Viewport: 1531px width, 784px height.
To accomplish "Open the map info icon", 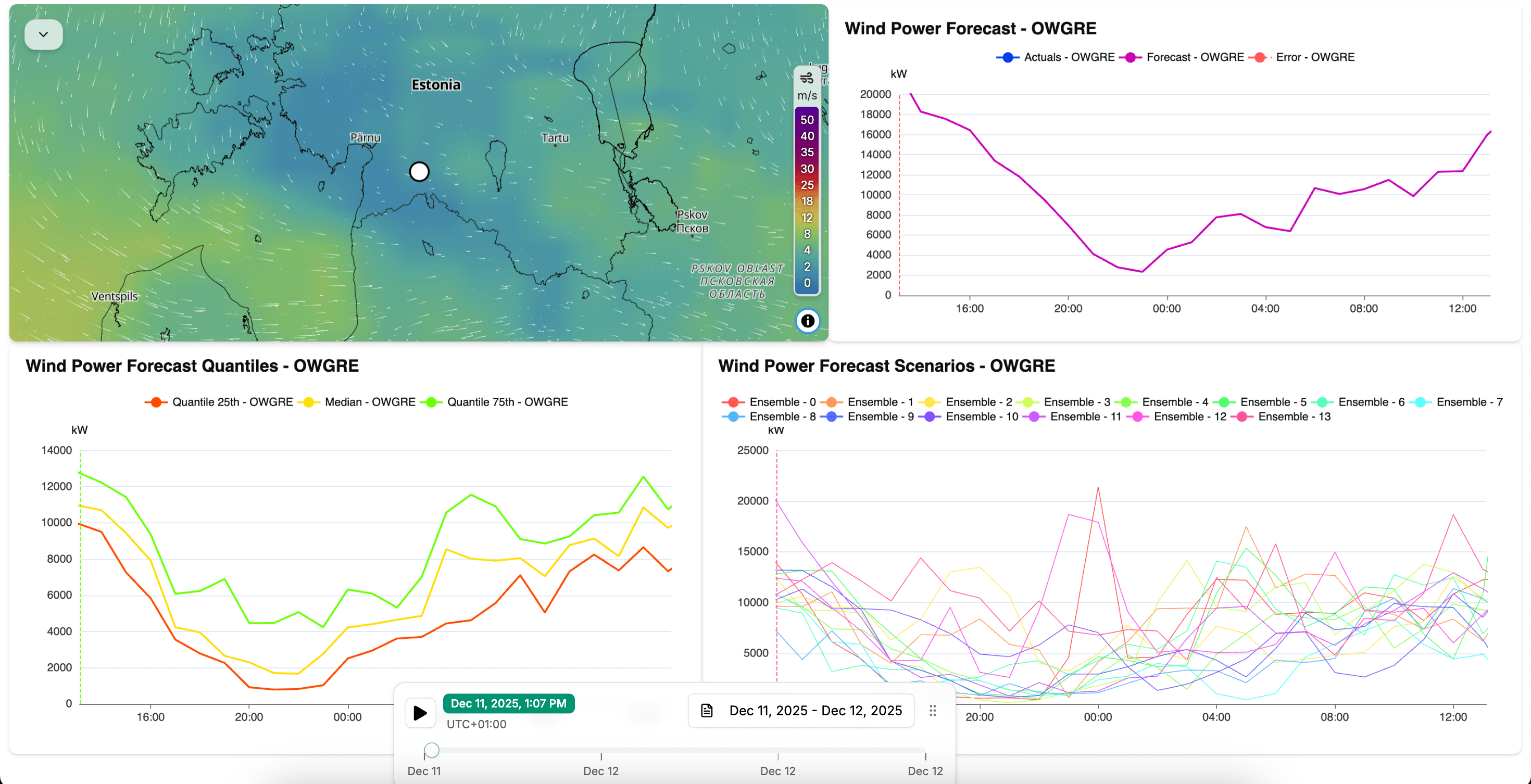I will point(807,321).
